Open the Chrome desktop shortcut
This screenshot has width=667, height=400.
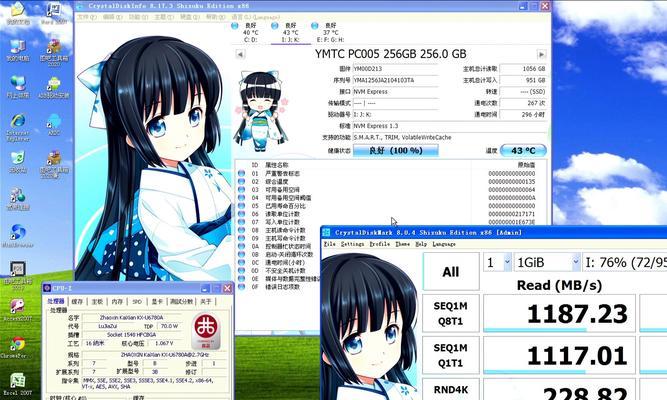tap(18, 347)
